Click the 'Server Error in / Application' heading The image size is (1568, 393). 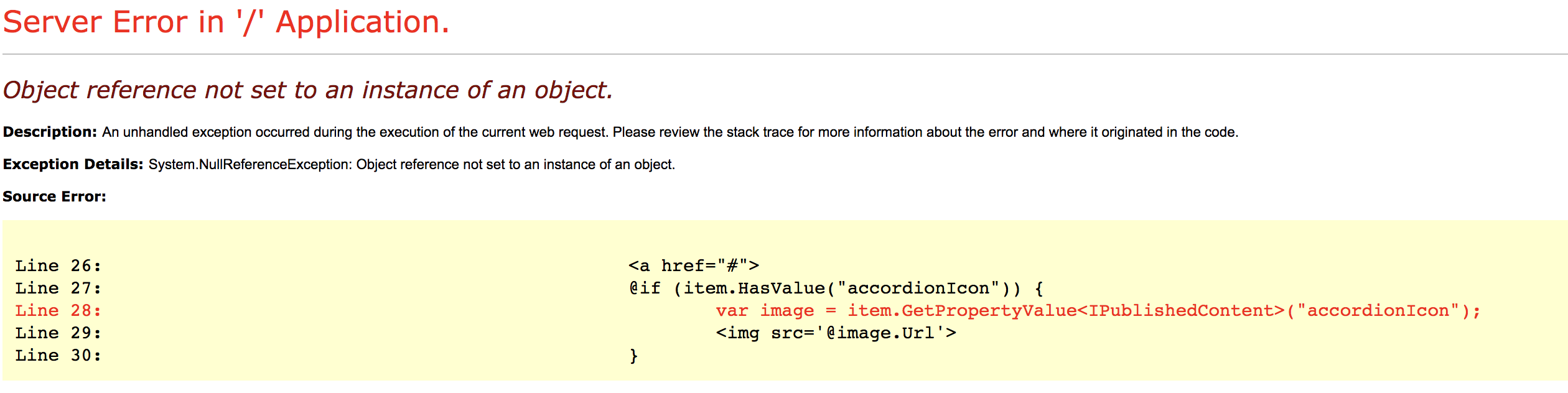(226, 22)
